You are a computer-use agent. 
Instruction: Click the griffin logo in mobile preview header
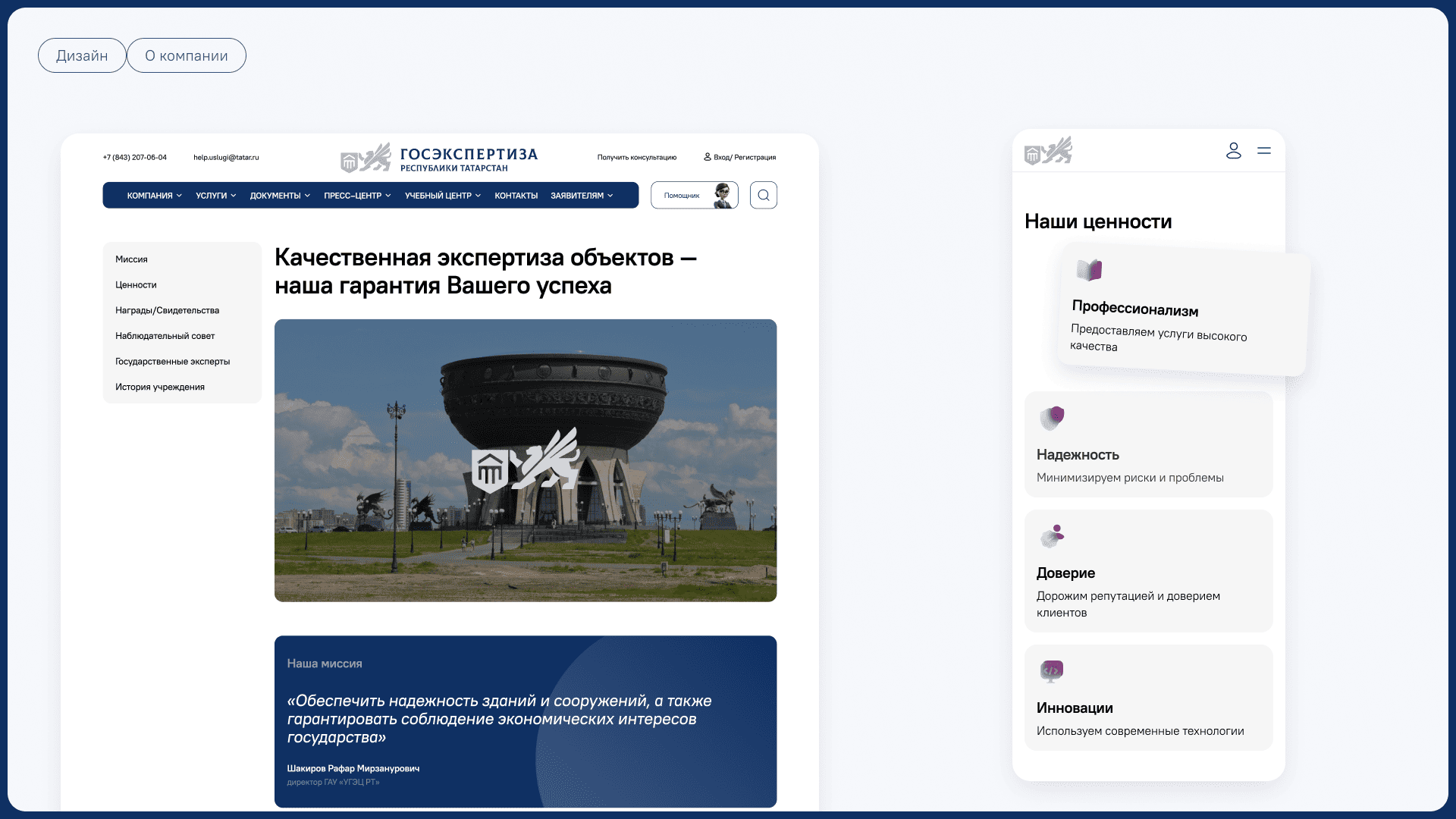pyautogui.click(x=1048, y=150)
